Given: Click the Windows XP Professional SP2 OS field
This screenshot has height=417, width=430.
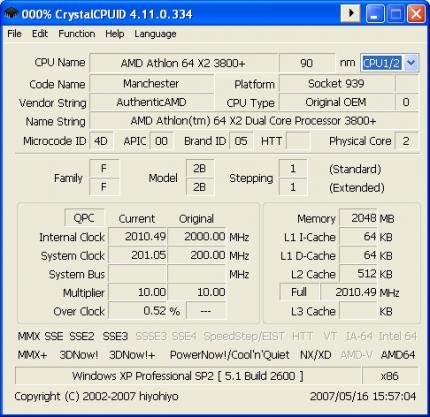Looking at the screenshot, I should coord(188,376).
